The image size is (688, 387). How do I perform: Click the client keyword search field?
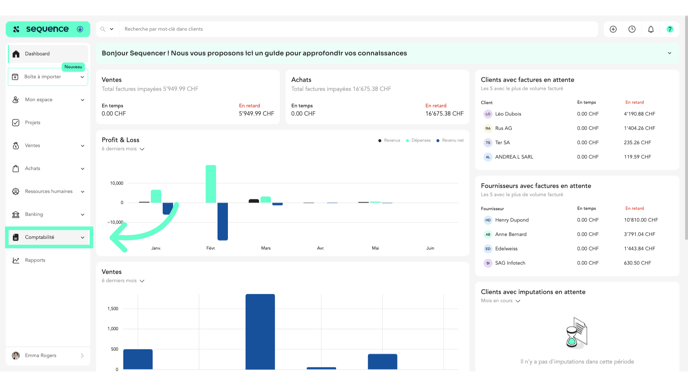pos(359,29)
